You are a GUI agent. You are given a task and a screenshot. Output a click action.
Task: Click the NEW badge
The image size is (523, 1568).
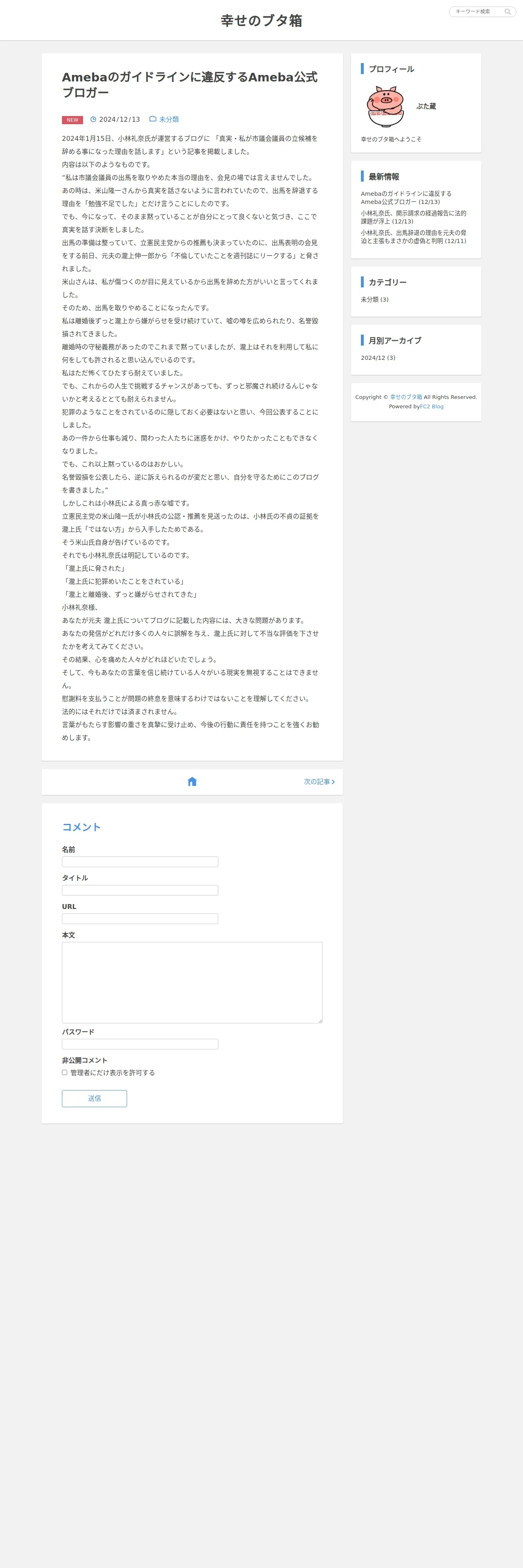point(73,120)
